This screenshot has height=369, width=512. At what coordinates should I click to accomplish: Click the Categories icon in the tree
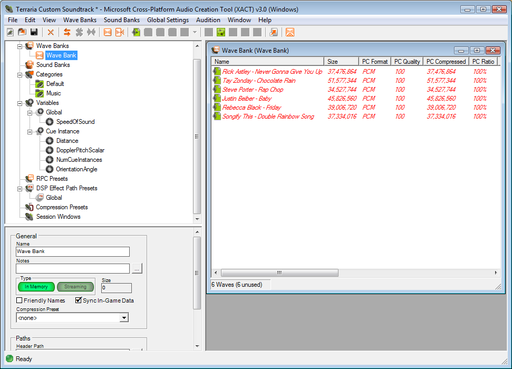30,74
